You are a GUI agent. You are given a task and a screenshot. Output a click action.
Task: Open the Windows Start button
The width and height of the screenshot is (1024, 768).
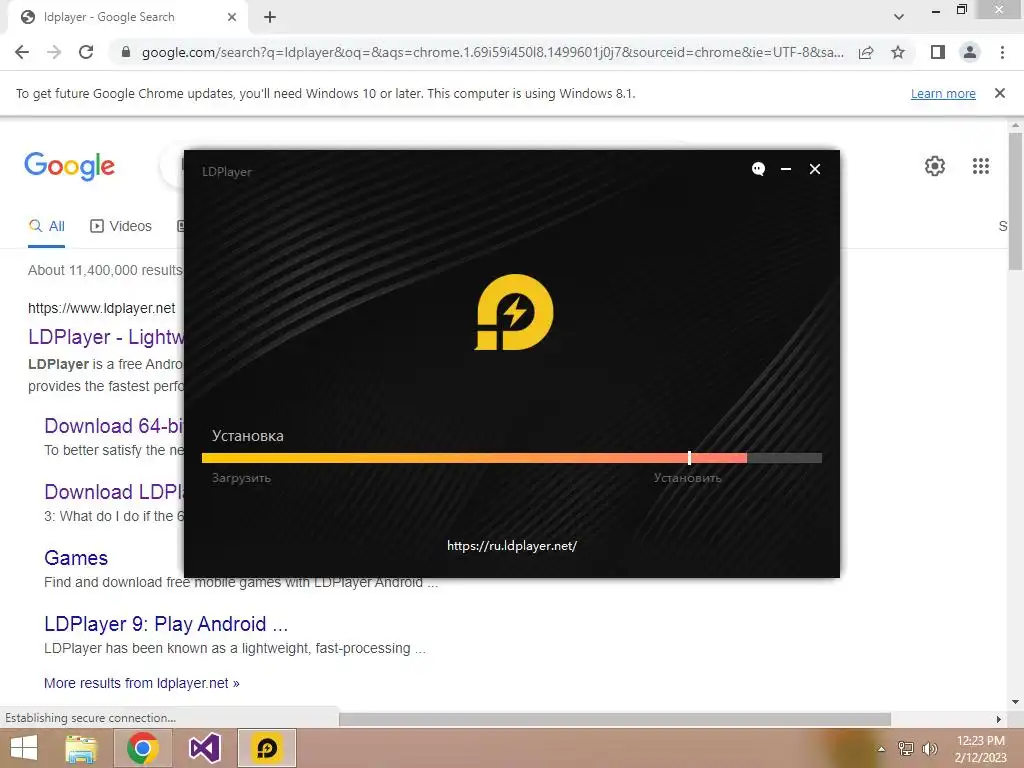point(24,748)
